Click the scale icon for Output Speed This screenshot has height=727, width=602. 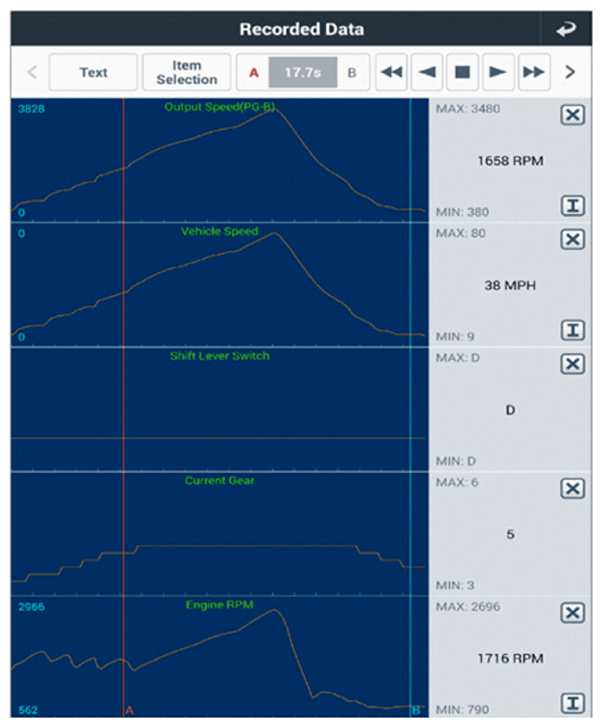click(x=572, y=207)
